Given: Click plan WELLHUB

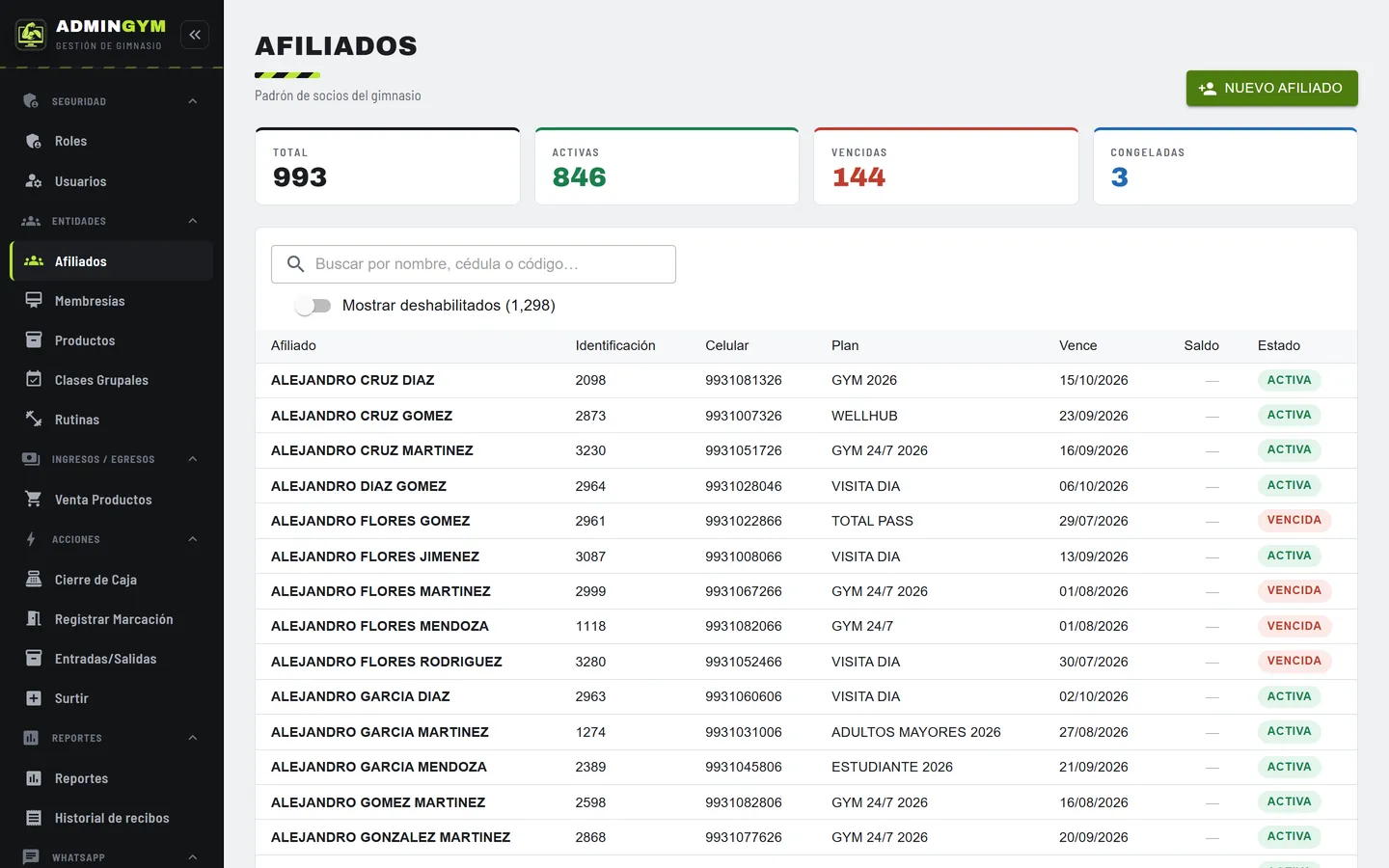Looking at the screenshot, I should point(864,416).
